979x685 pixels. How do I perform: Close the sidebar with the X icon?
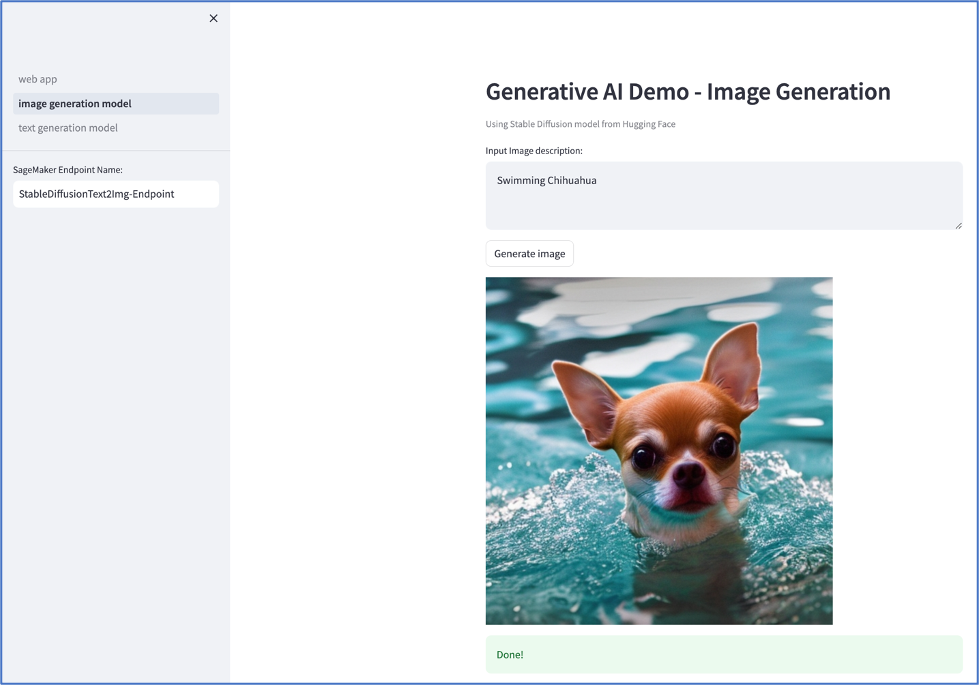coord(214,19)
